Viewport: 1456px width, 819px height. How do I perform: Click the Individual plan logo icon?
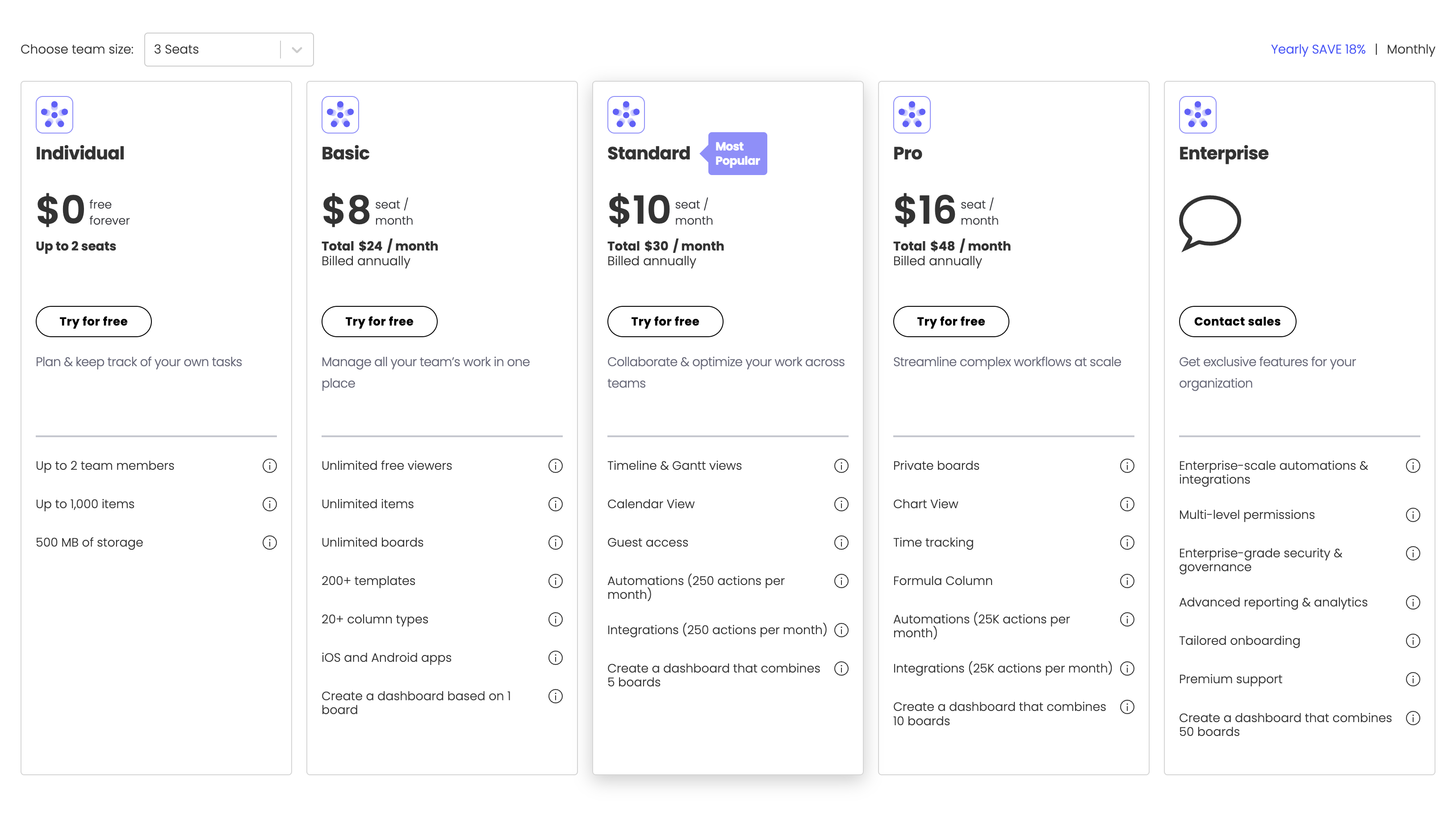tap(54, 114)
